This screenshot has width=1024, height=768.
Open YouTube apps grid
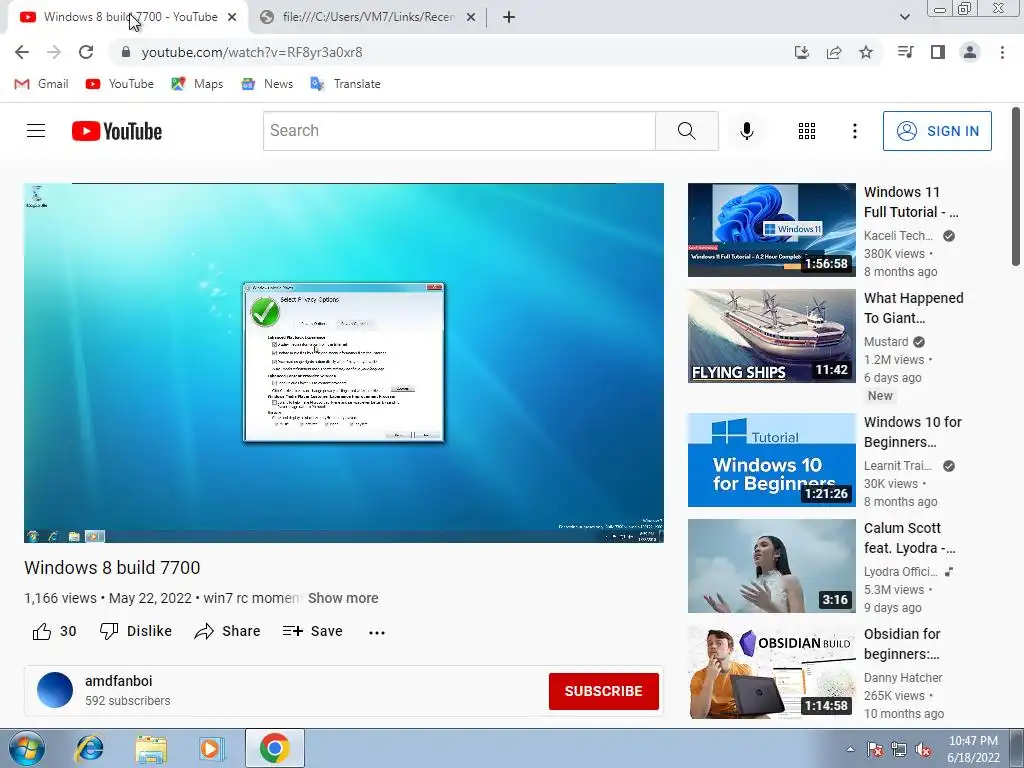(807, 131)
